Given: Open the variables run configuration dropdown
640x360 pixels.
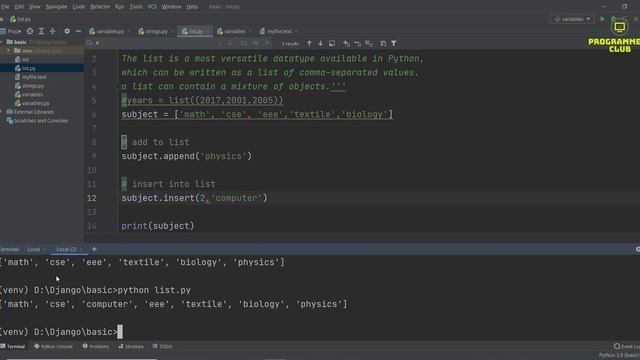Looking at the screenshot, I should tap(572, 19).
